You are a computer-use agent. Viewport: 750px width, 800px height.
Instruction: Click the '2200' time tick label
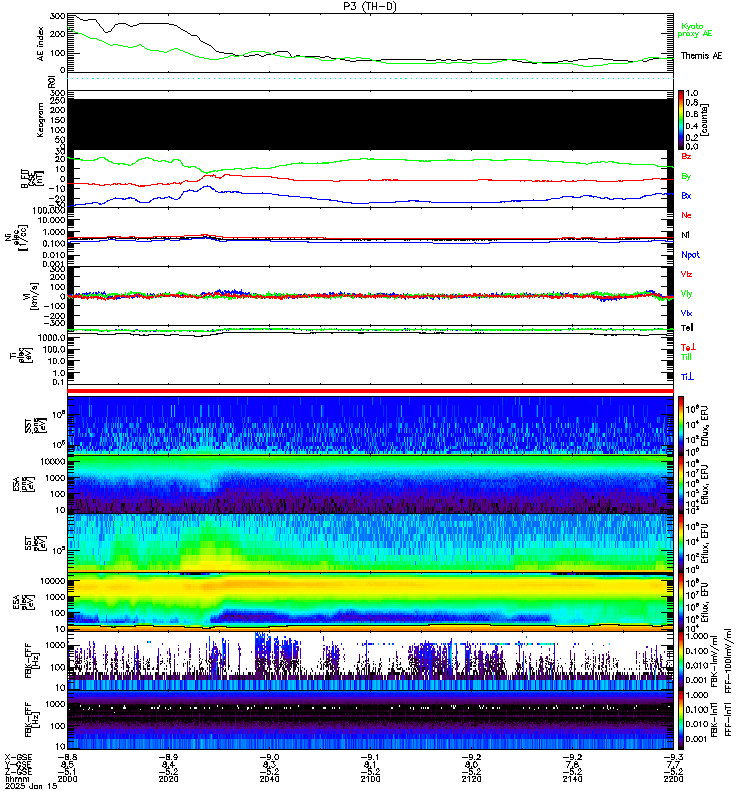point(673,779)
